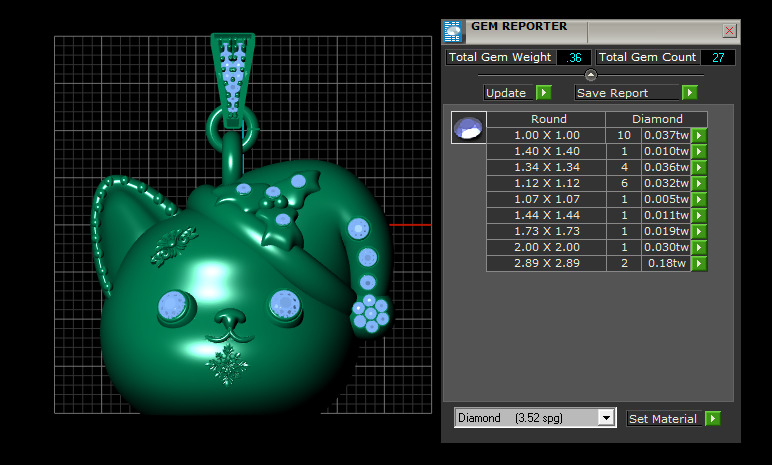Click green arrow for 1.00 X 1.00 row
Image resolution: width=772 pixels, height=465 pixels.
click(x=699, y=135)
